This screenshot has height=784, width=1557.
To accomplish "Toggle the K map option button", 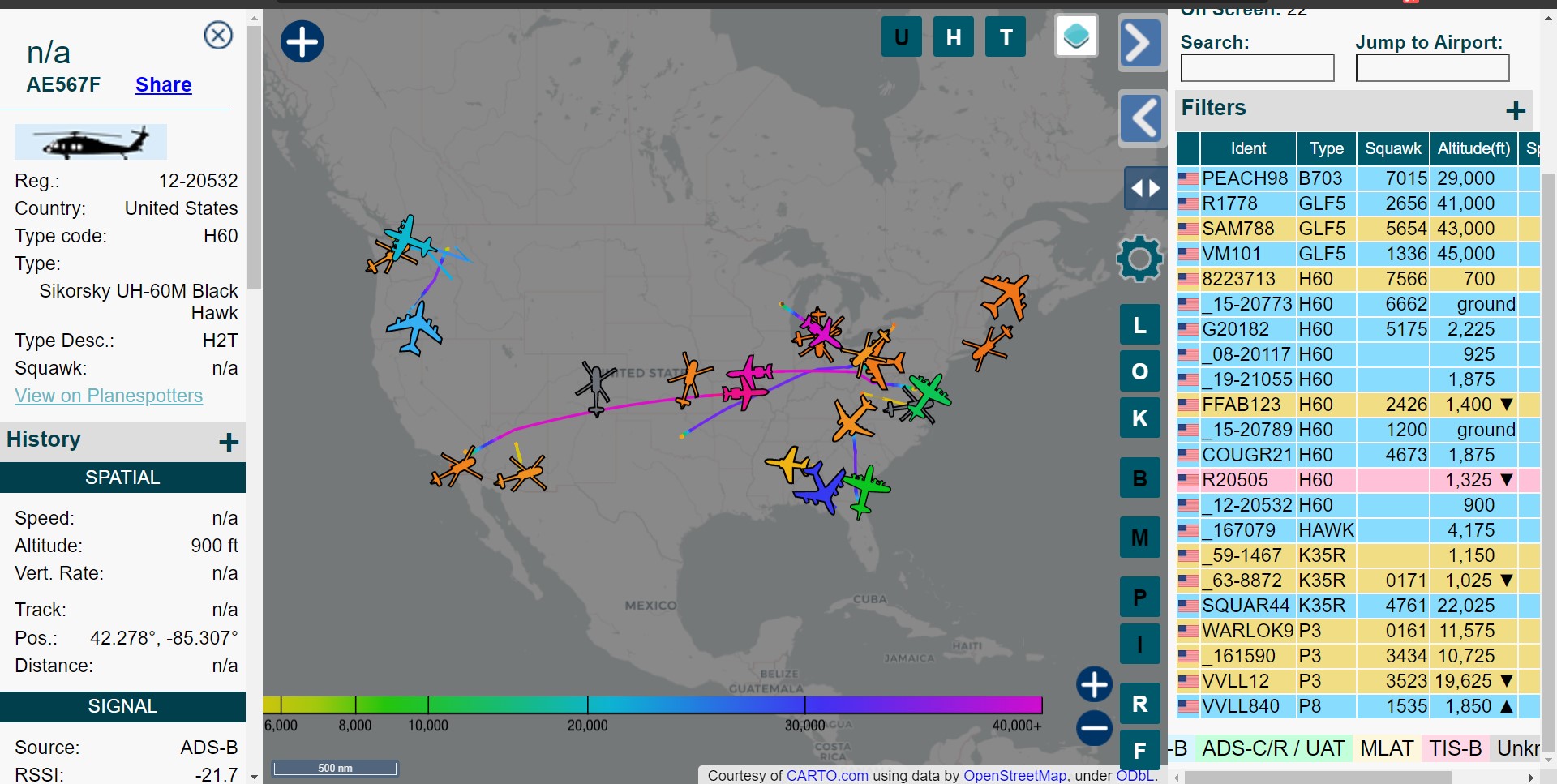I will pos(1139,418).
